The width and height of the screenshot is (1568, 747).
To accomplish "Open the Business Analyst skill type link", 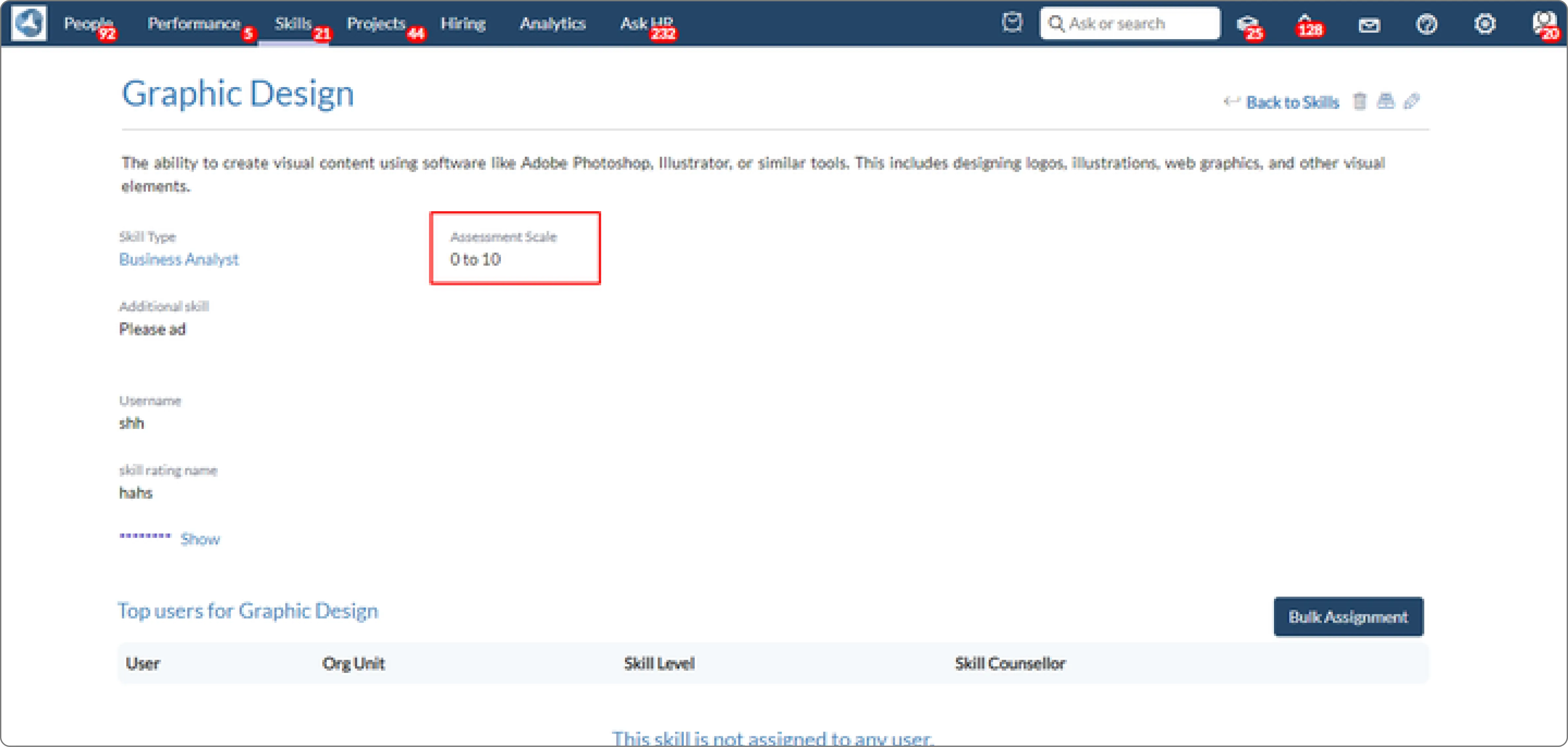I will [x=179, y=259].
